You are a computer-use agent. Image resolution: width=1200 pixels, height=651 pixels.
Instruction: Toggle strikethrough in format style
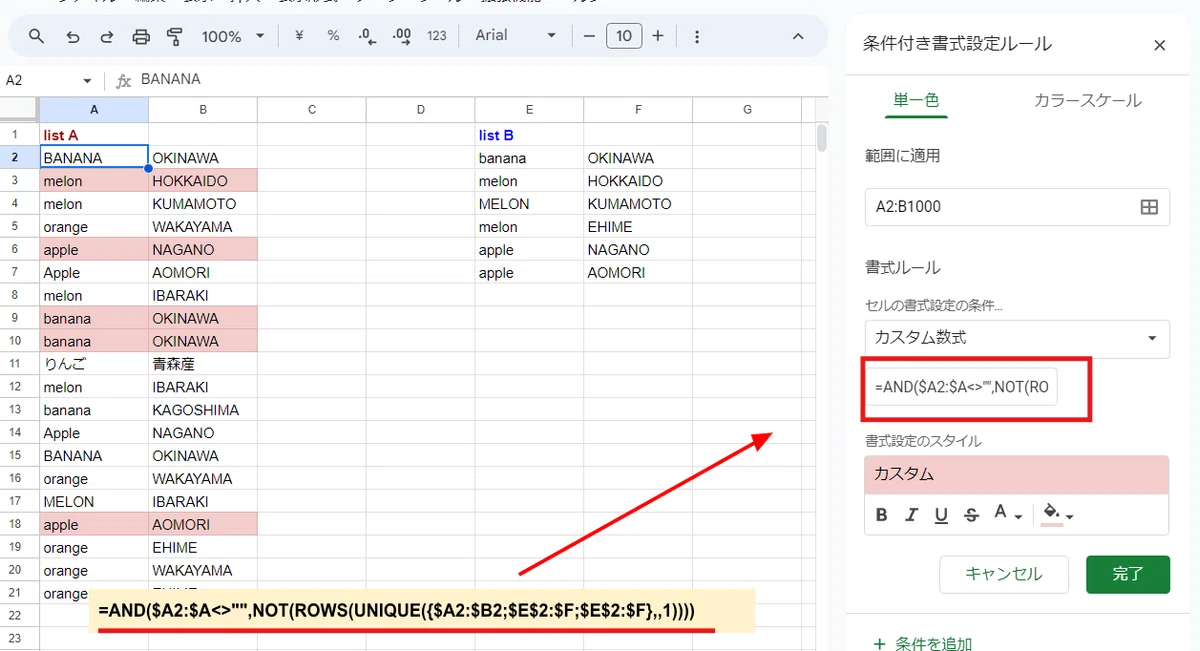tap(971, 516)
